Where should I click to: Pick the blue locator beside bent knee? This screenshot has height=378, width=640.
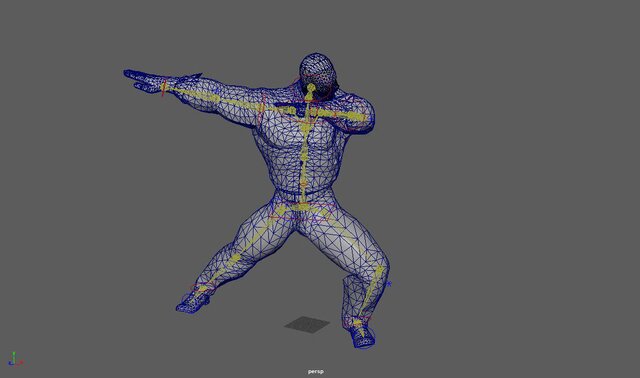(x=389, y=284)
